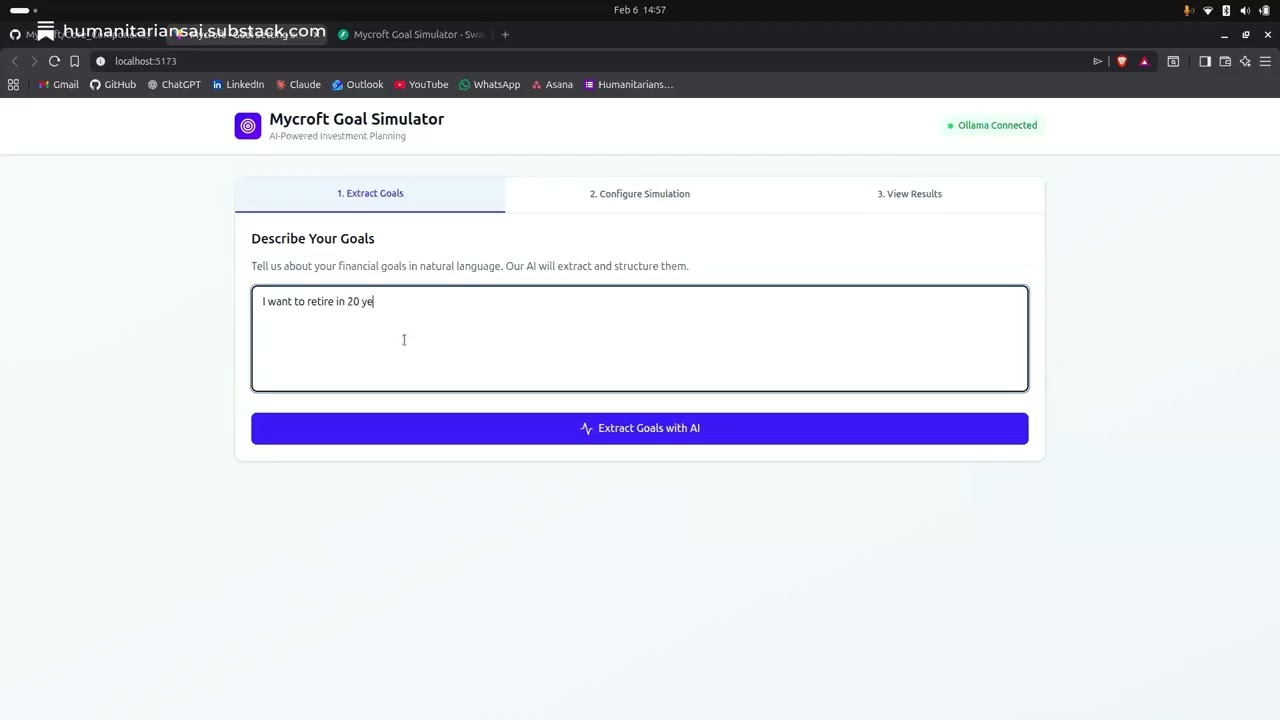1280x720 pixels.
Task: Click the Ollama Connected status badge
Action: 993,126
